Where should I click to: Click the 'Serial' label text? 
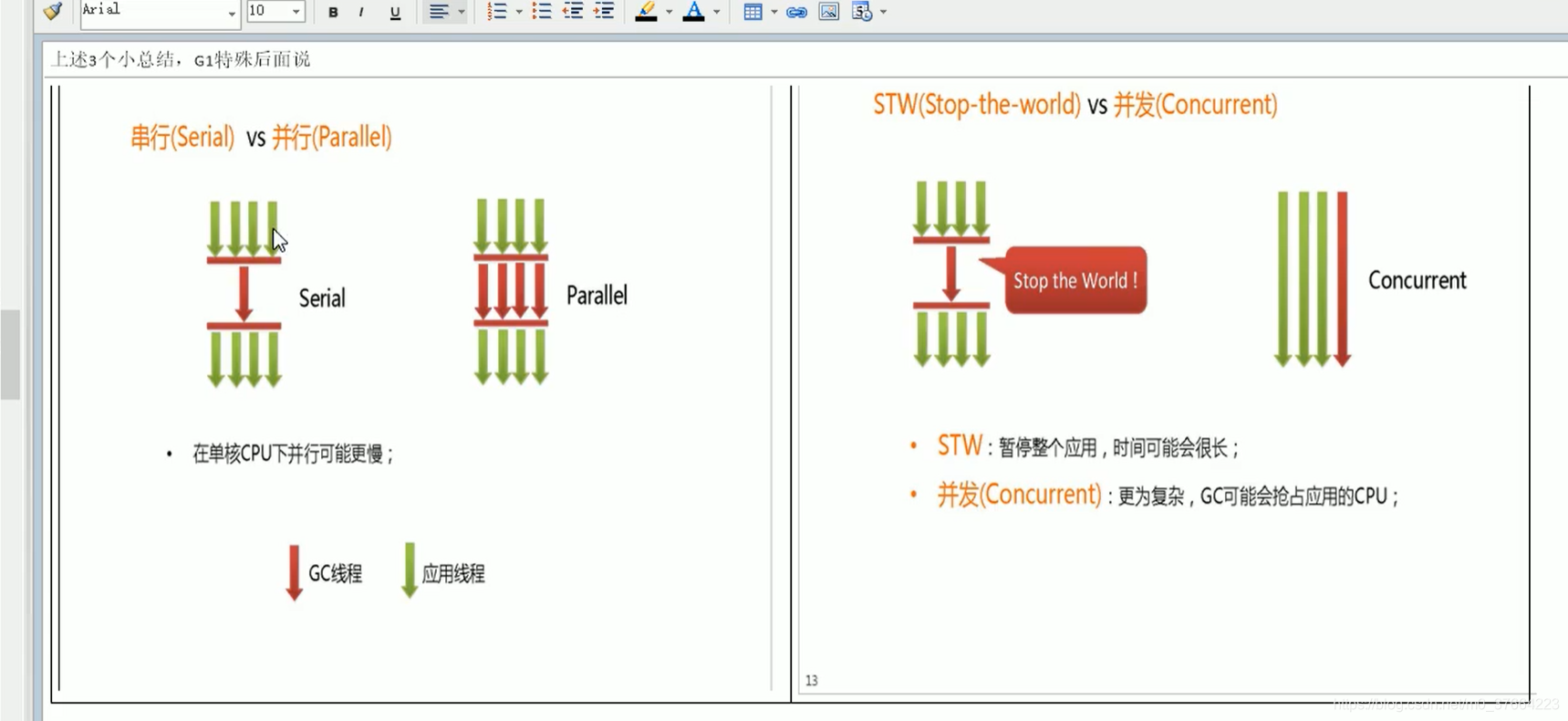322,298
